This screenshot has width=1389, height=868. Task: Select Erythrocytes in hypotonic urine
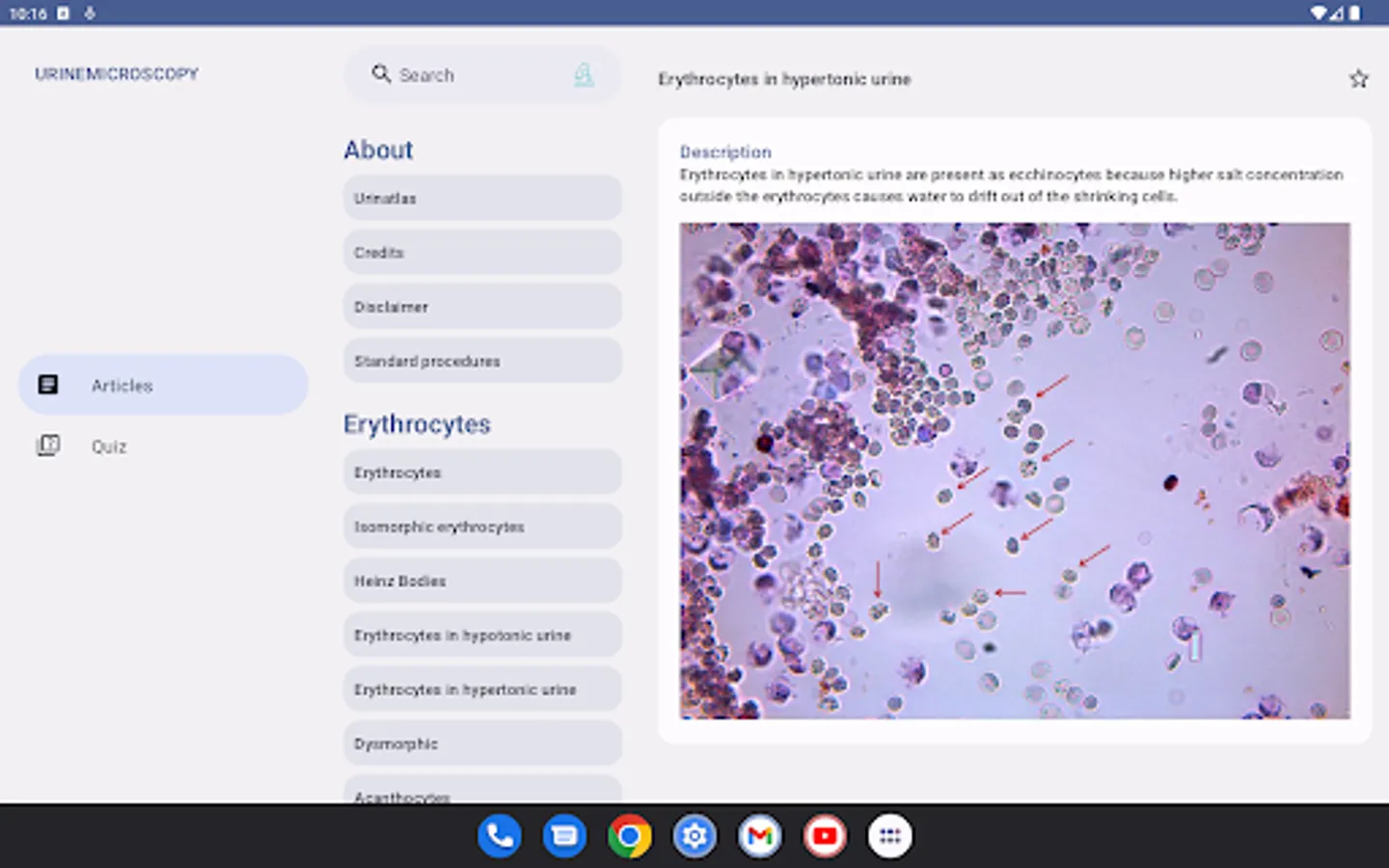click(482, 635)
